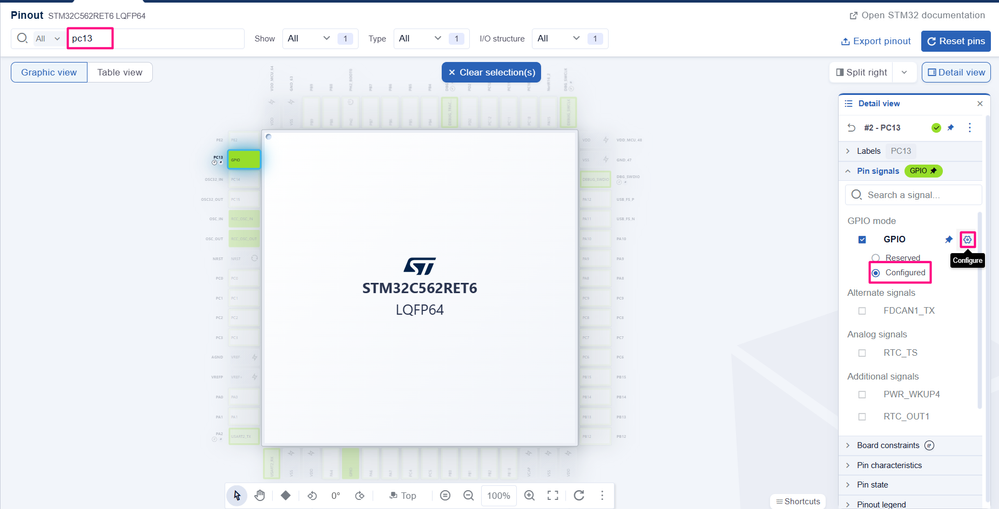999x509 pixels.
Task: Open the Type filter dropdown
Action: (431, 39)
